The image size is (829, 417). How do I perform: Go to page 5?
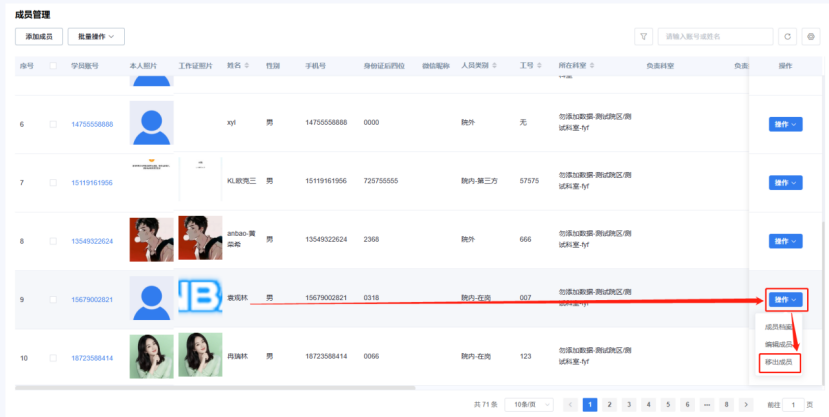pos(668,405)
